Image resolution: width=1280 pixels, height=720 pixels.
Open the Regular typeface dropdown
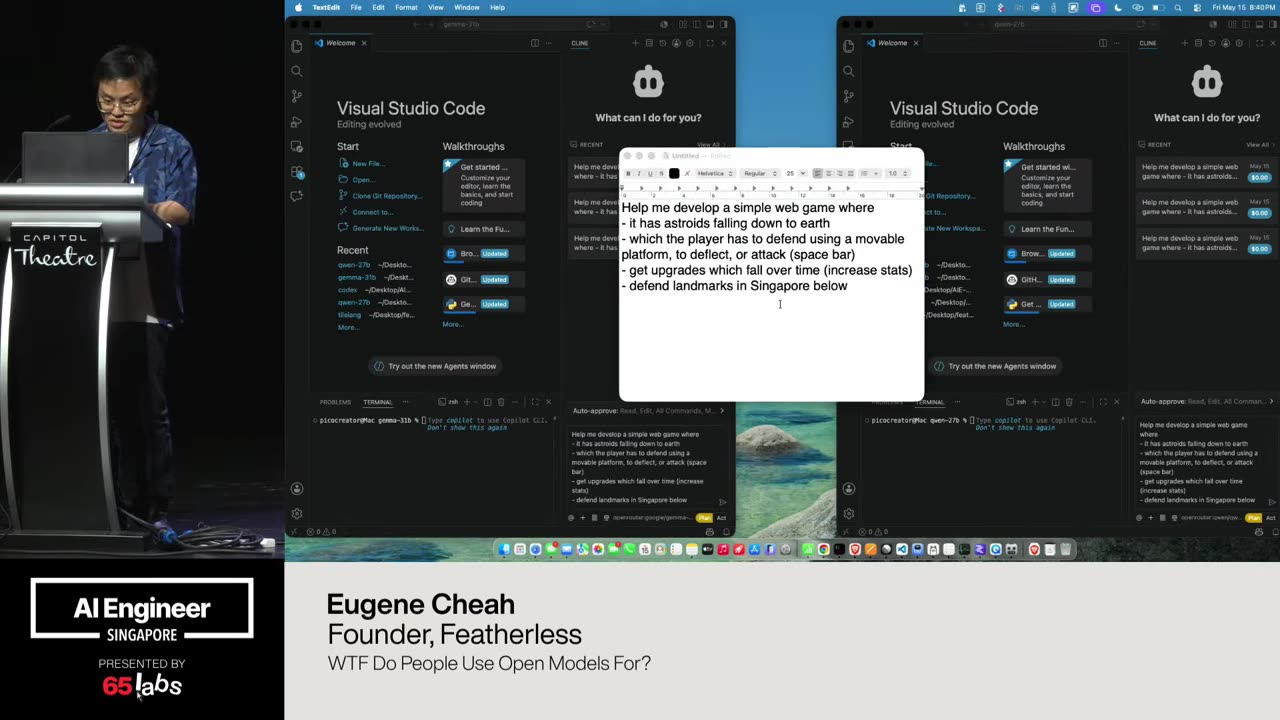[759, 173]
